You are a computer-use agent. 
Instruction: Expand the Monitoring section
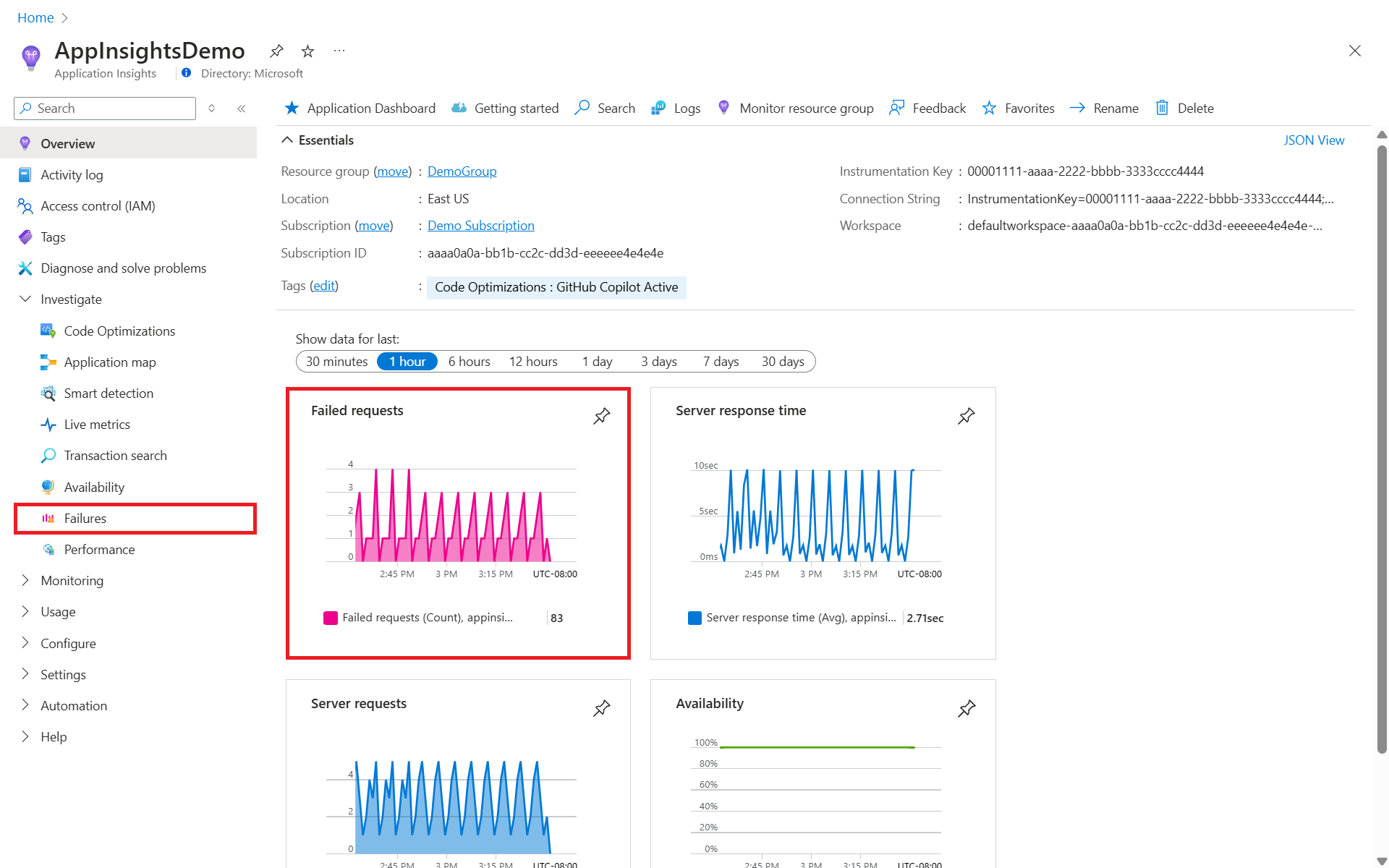25,581
